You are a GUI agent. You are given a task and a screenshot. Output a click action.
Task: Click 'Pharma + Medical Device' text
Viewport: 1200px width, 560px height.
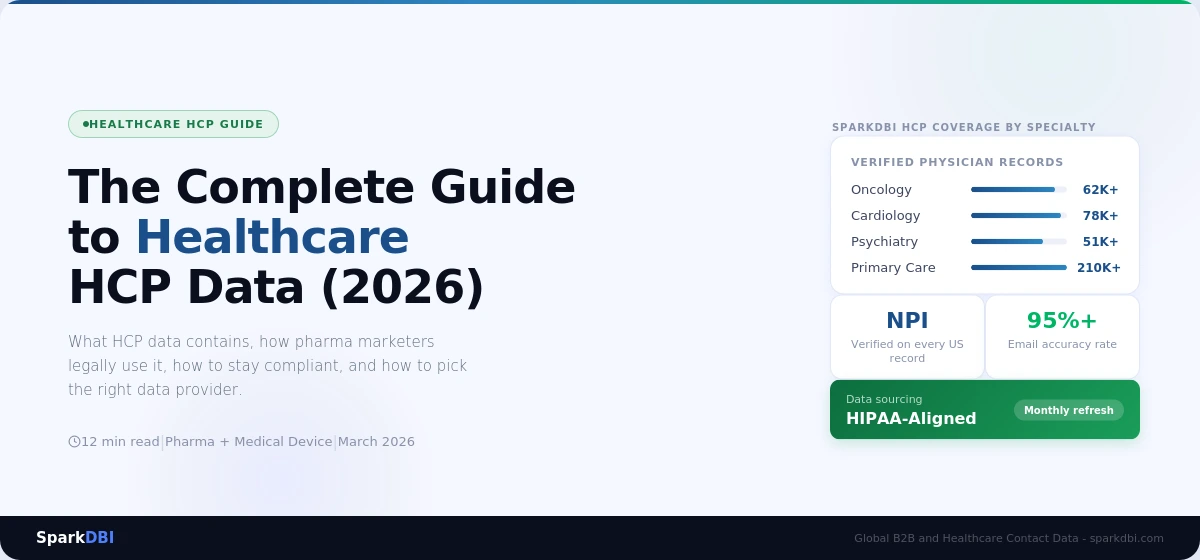tap(248, 442)
